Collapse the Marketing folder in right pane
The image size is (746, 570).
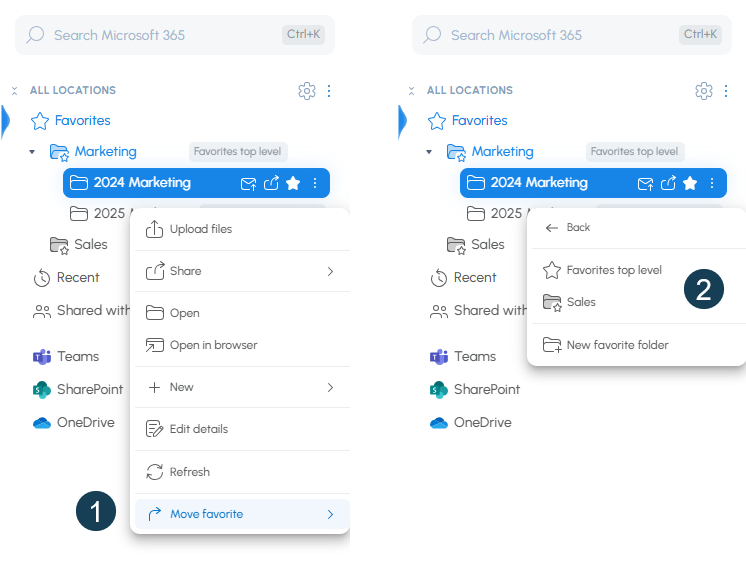429,152
